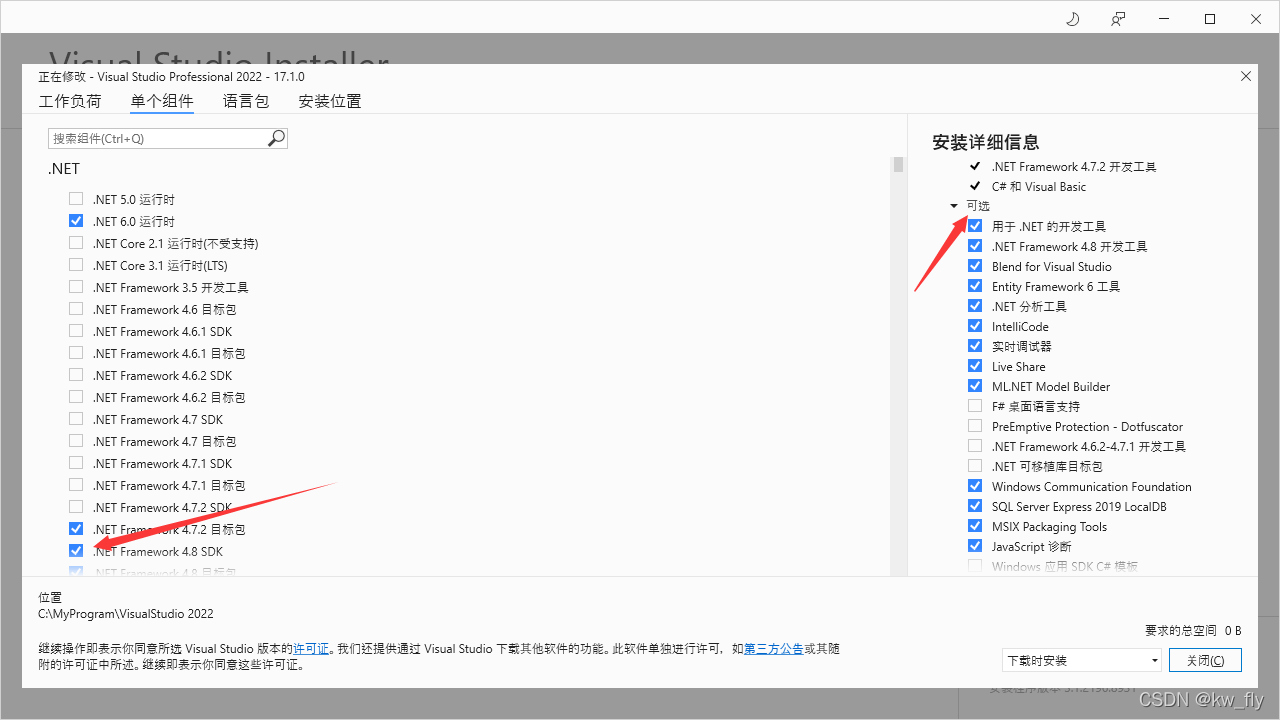Uncheck Entity Framework 6 工具
This screenshot has height=720, width=1280.
[x=975, y=286]
